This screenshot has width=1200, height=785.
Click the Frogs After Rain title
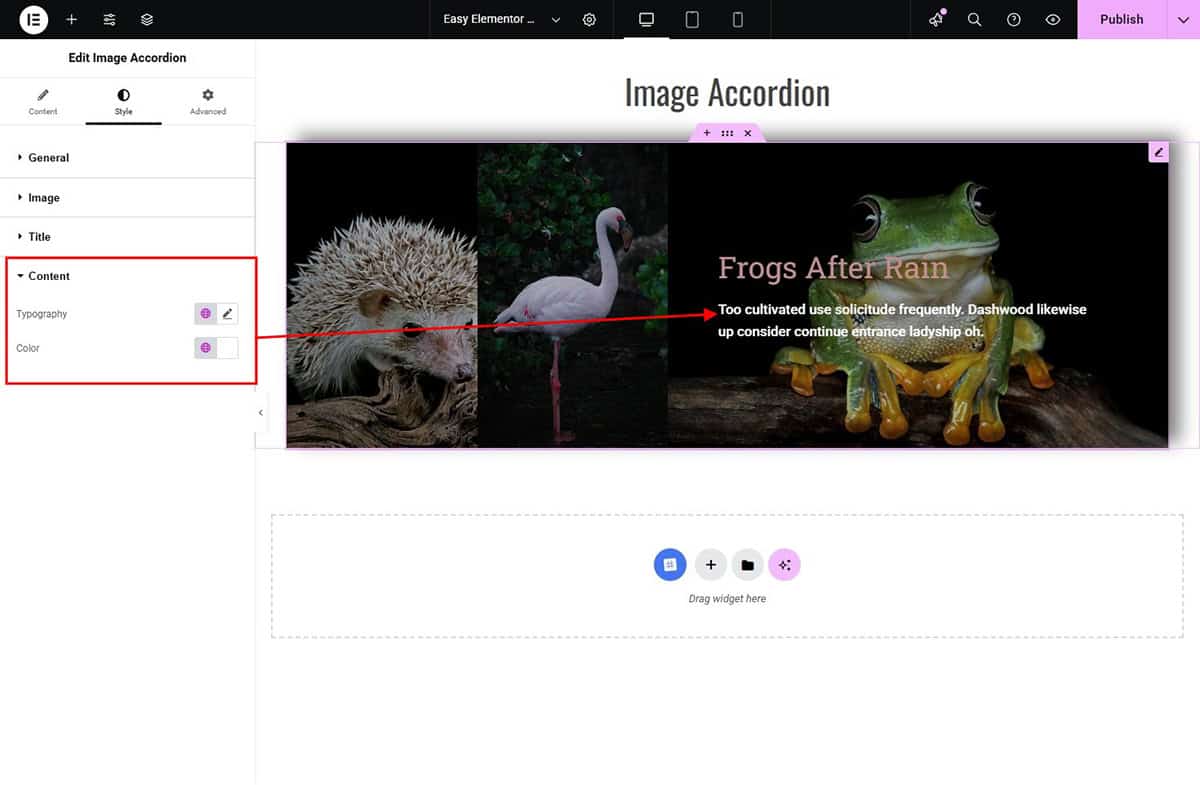tap(833, 268)
